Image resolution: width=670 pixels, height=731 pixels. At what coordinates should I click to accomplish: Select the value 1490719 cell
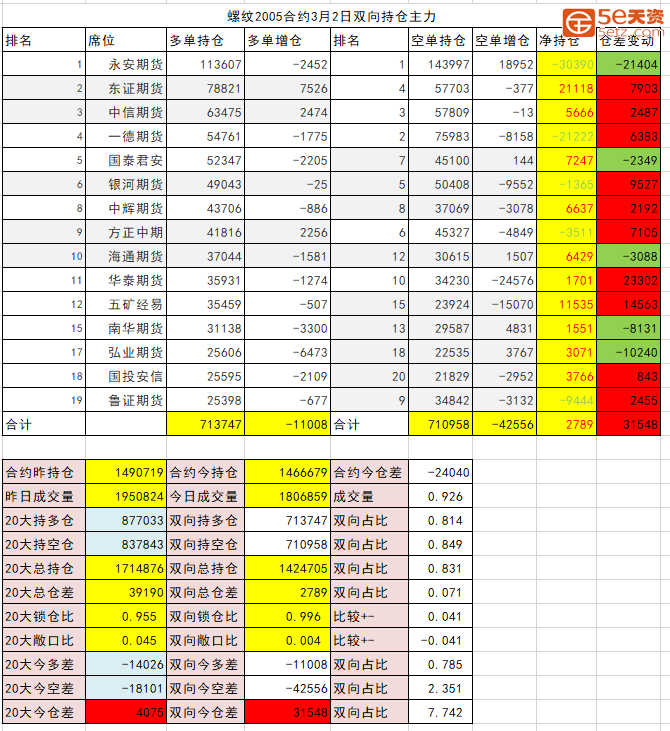click(126, 472)
